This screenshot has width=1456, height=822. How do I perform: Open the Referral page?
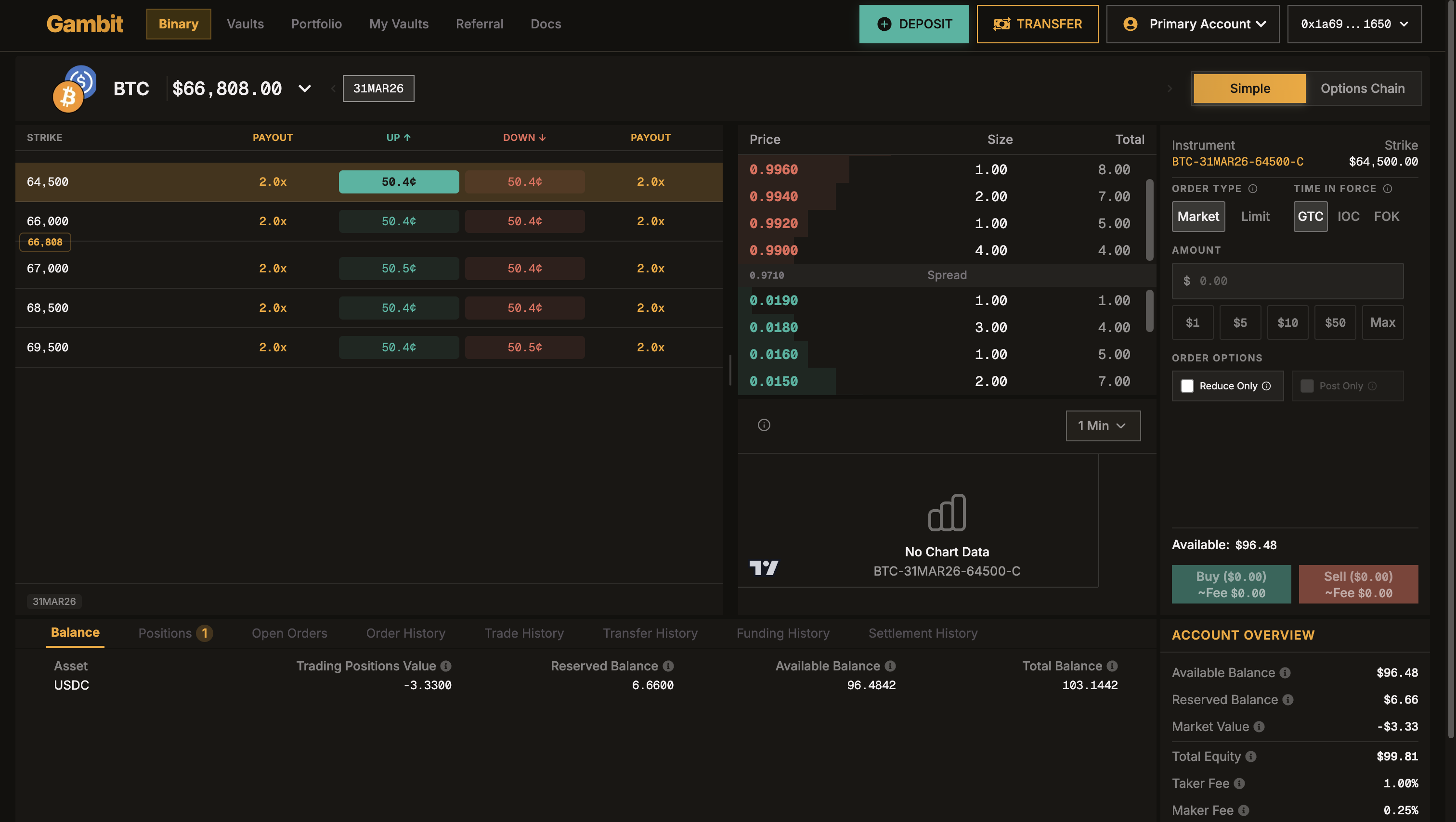click(479, 24)
